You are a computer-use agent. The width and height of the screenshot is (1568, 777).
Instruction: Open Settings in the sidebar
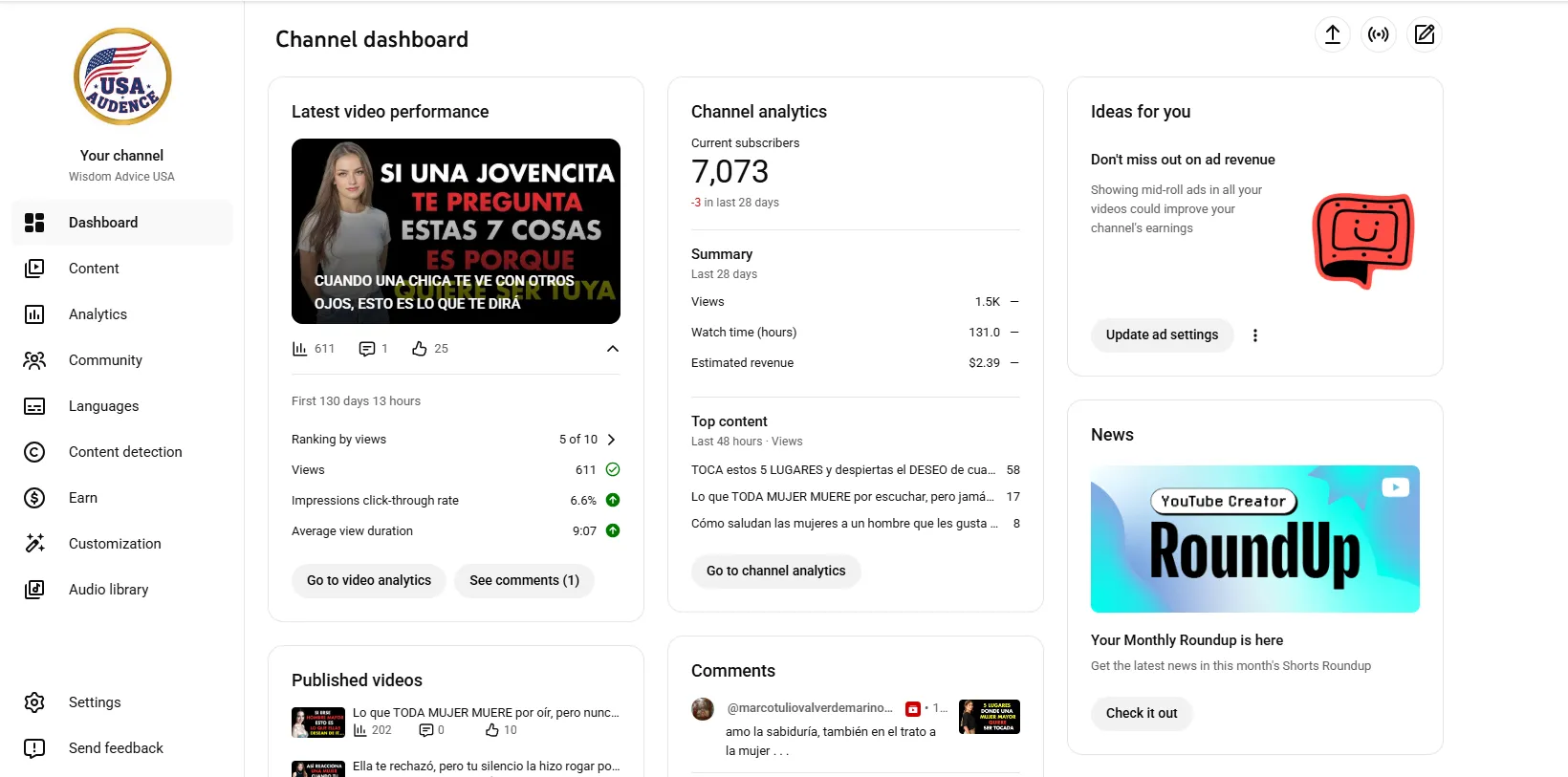pyautogui.click(x=122, y=702)
